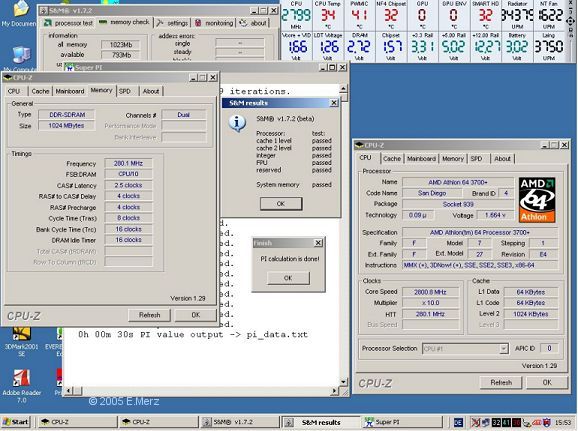Click the Level 2 cache value 1024 KBytes
Image resolution: width=578 pixels, height=431 pixels.
click(x=531, y=314)
